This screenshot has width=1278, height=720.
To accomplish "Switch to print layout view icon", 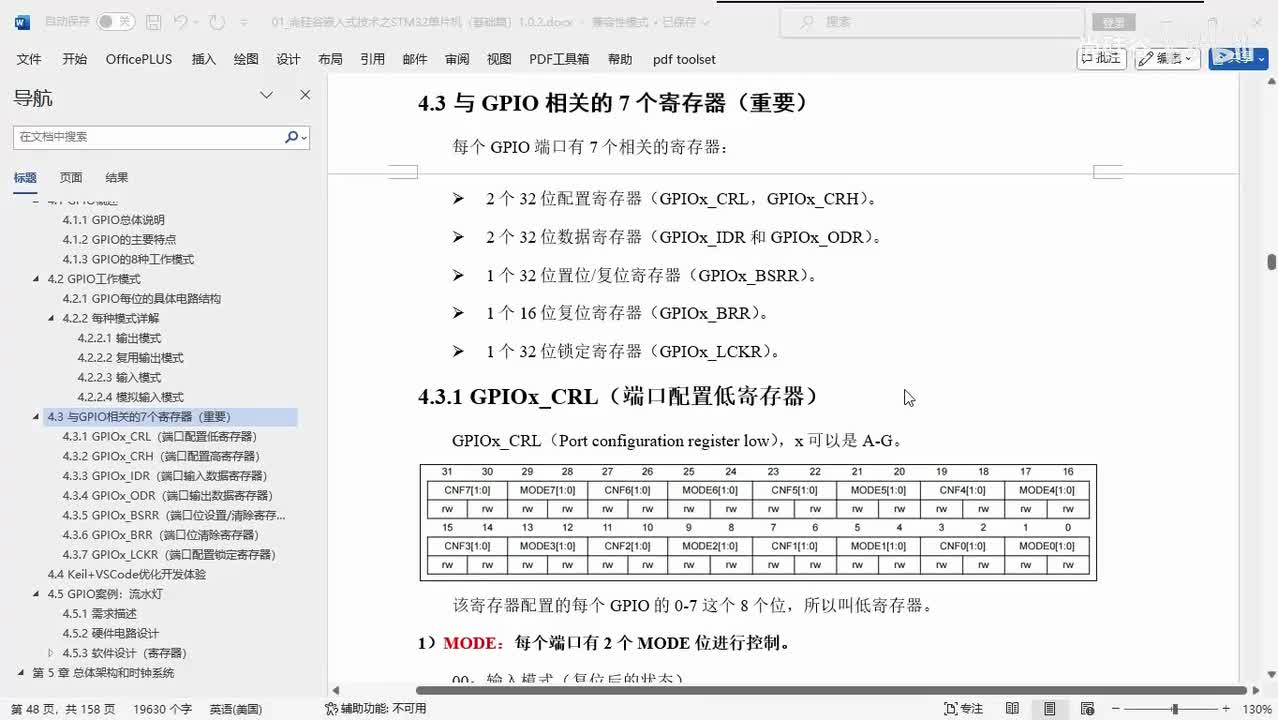I will [1049, 708].
